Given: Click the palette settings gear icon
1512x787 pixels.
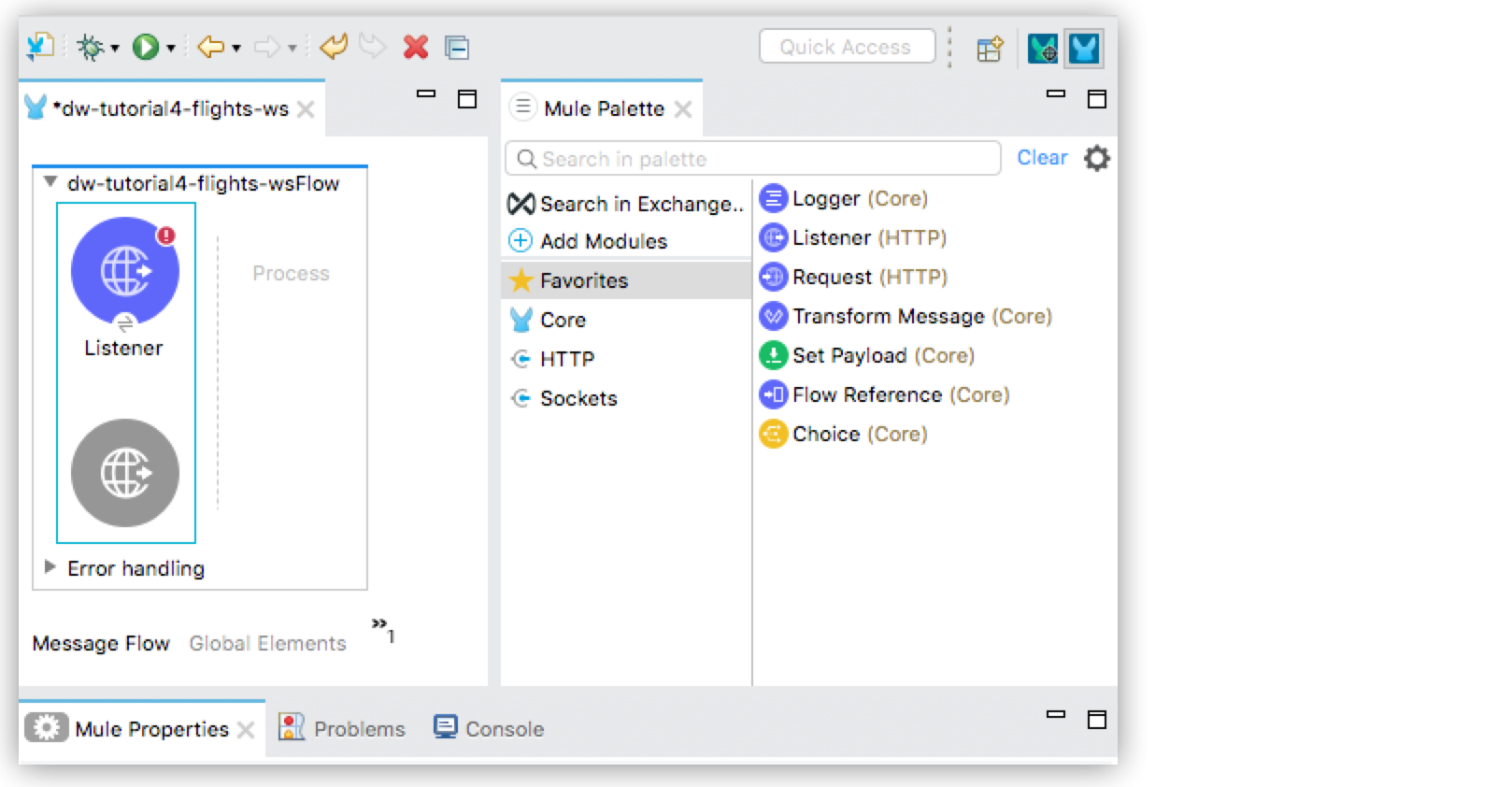Looking at the screenshot, I should point(1096,158).
